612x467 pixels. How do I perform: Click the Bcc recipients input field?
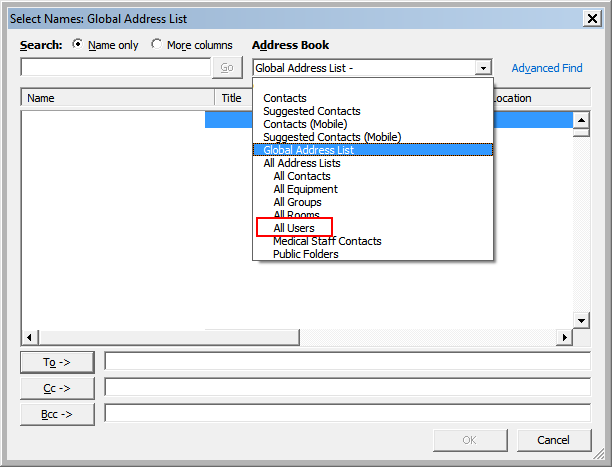click(347, 413)
